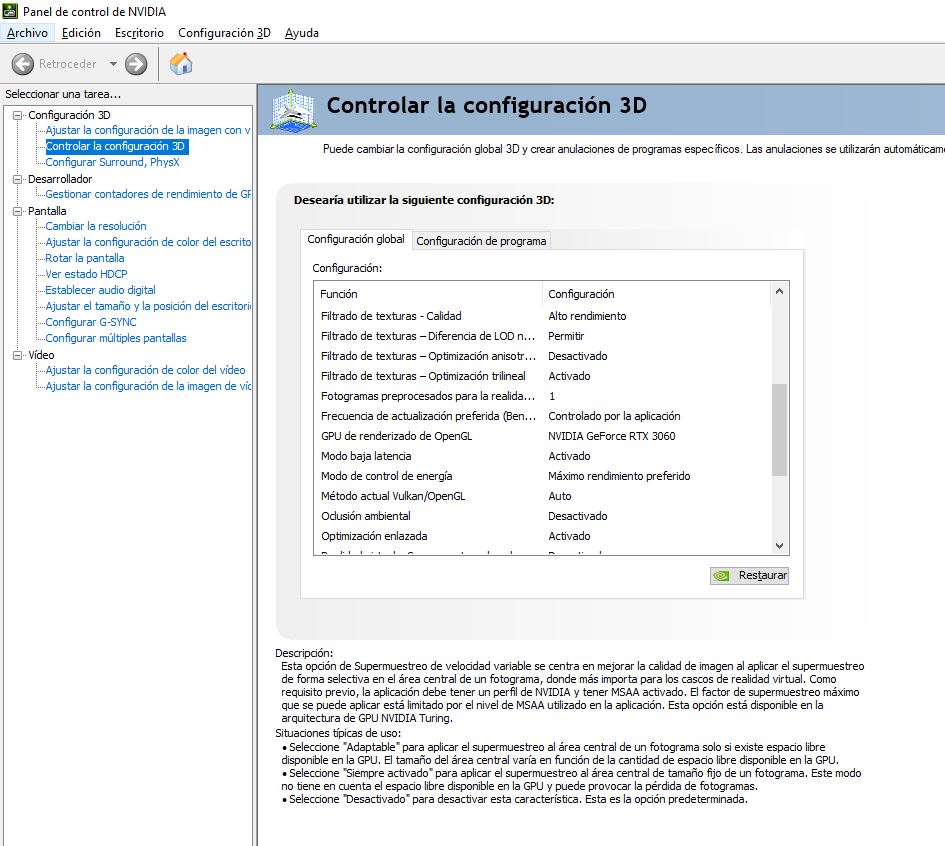This screenshot has height=846, width=945.
Task: Click the NVIDIA GeForce RTX 3060 value
Action: (612, 436)
